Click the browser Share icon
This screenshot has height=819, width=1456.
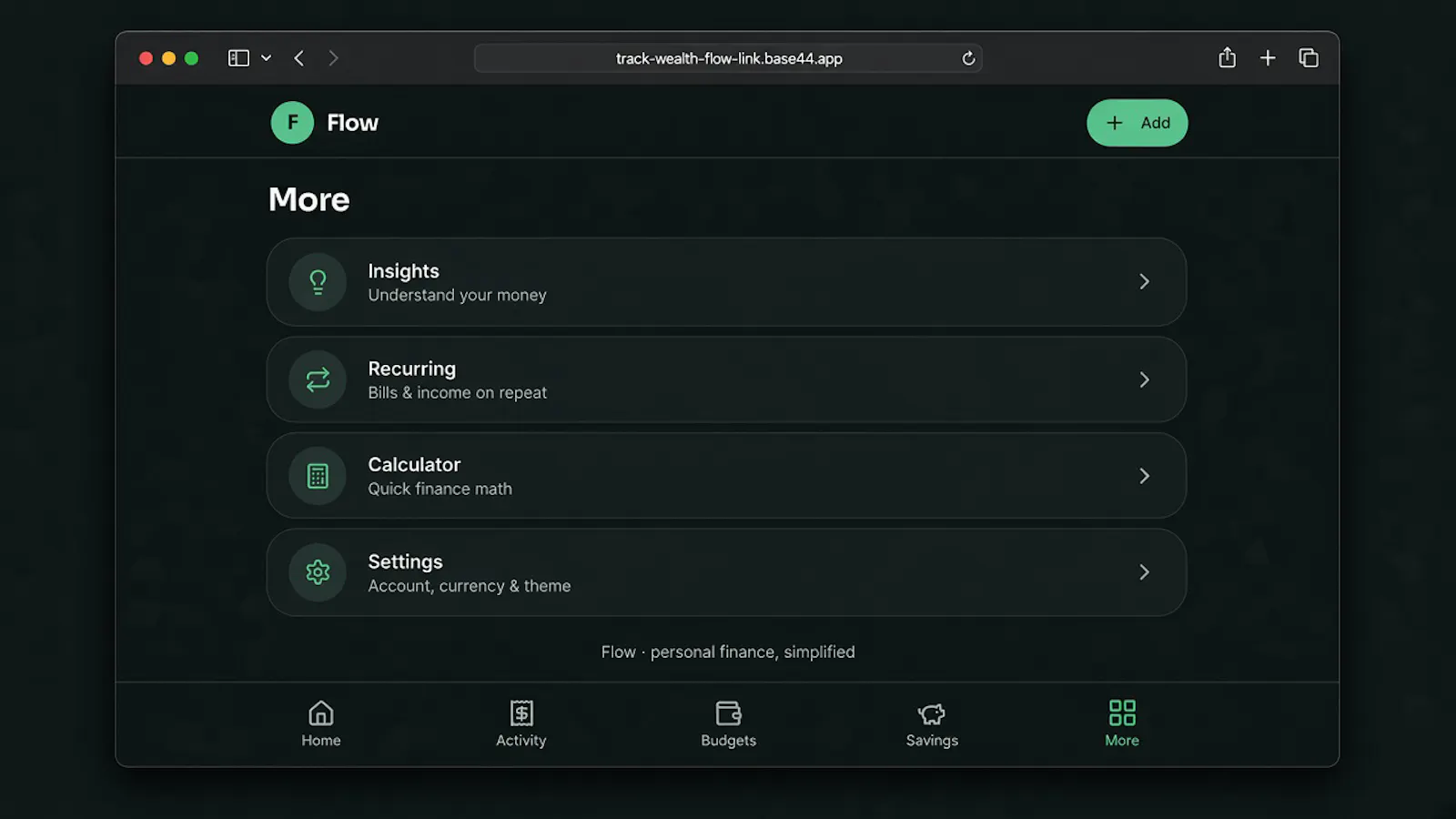(1228, 57)
